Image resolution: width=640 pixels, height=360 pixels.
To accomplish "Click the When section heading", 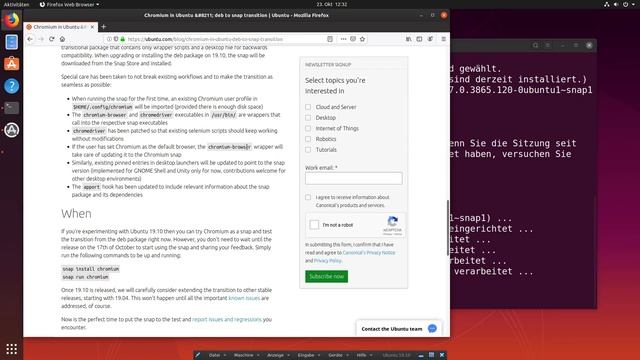I will coord(76,213).
